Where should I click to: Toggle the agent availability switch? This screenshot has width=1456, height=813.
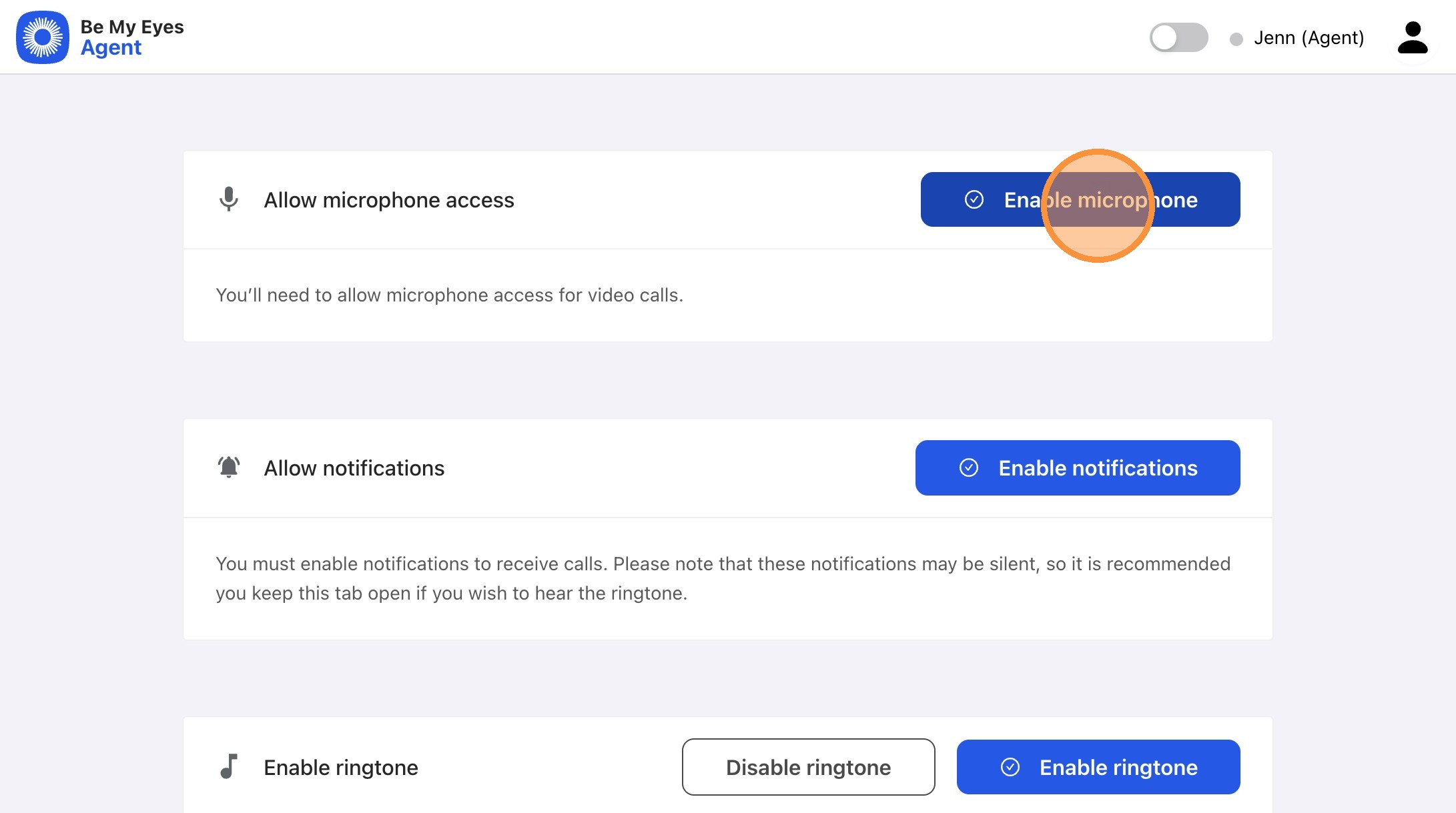(1178, 37)
